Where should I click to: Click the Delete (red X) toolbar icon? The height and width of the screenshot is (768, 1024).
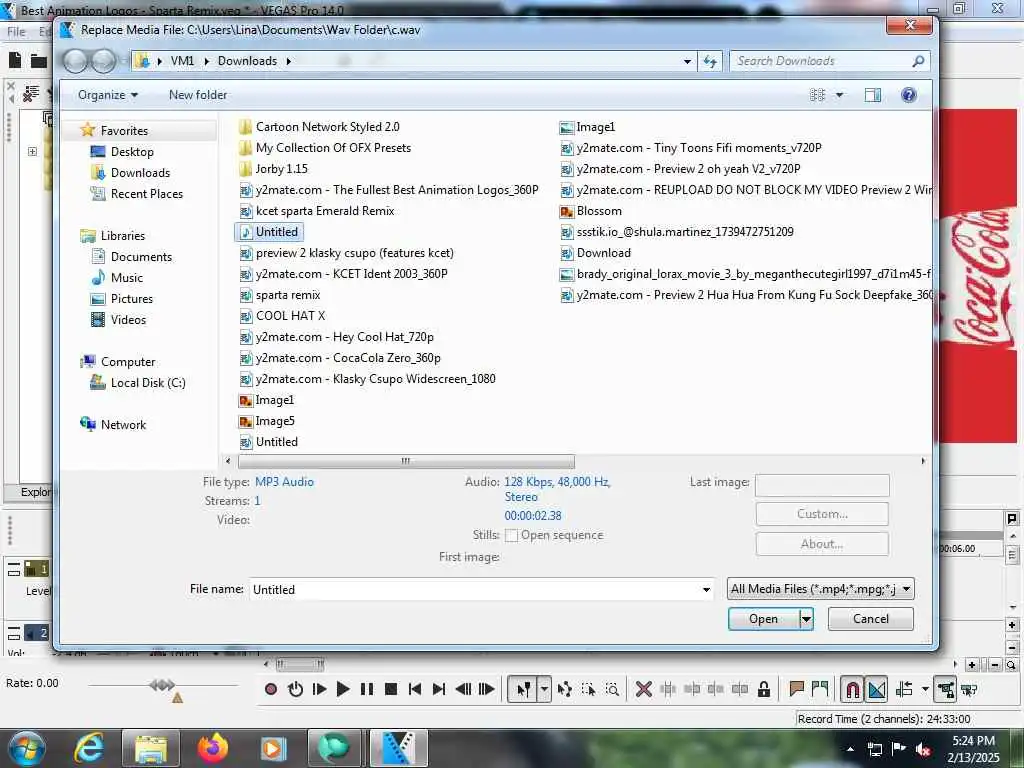click(x=643, y=689)
